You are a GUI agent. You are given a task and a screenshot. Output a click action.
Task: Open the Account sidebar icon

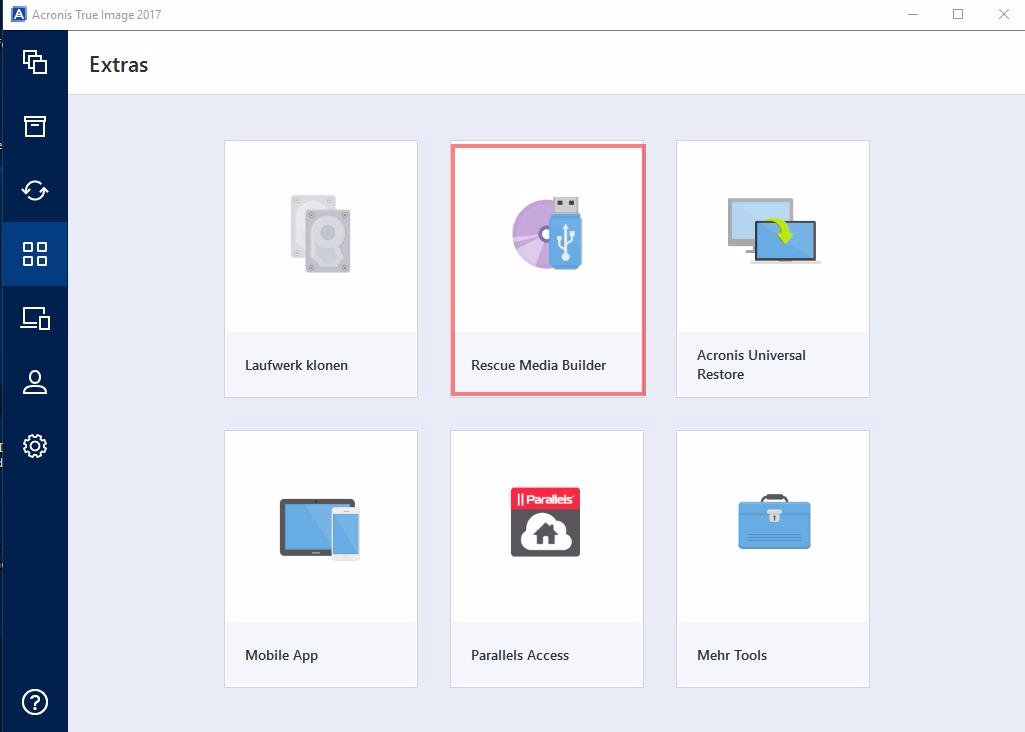click(35, 382)
